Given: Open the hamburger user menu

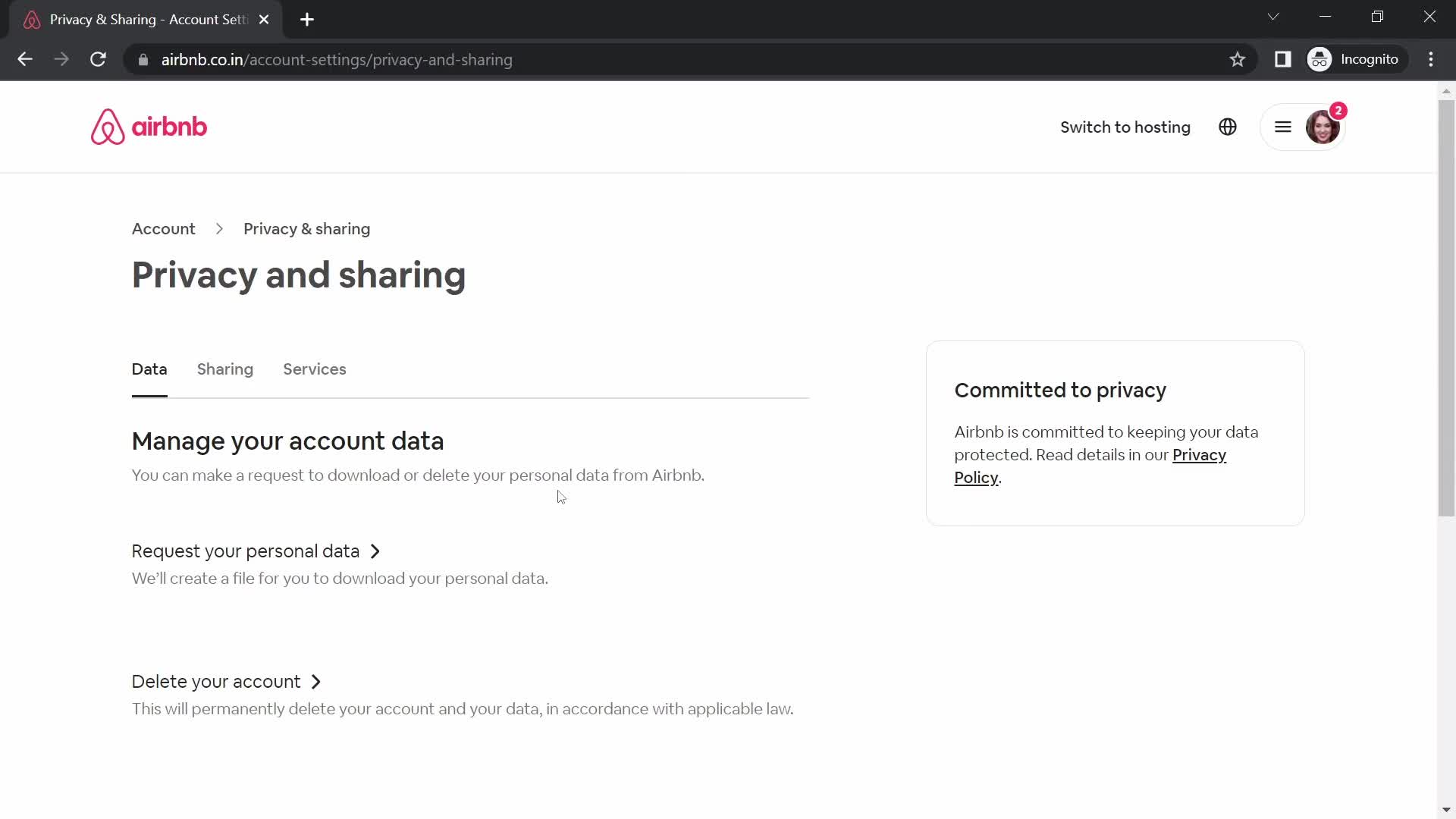Looking at the screenshot, I should 1282,127.
